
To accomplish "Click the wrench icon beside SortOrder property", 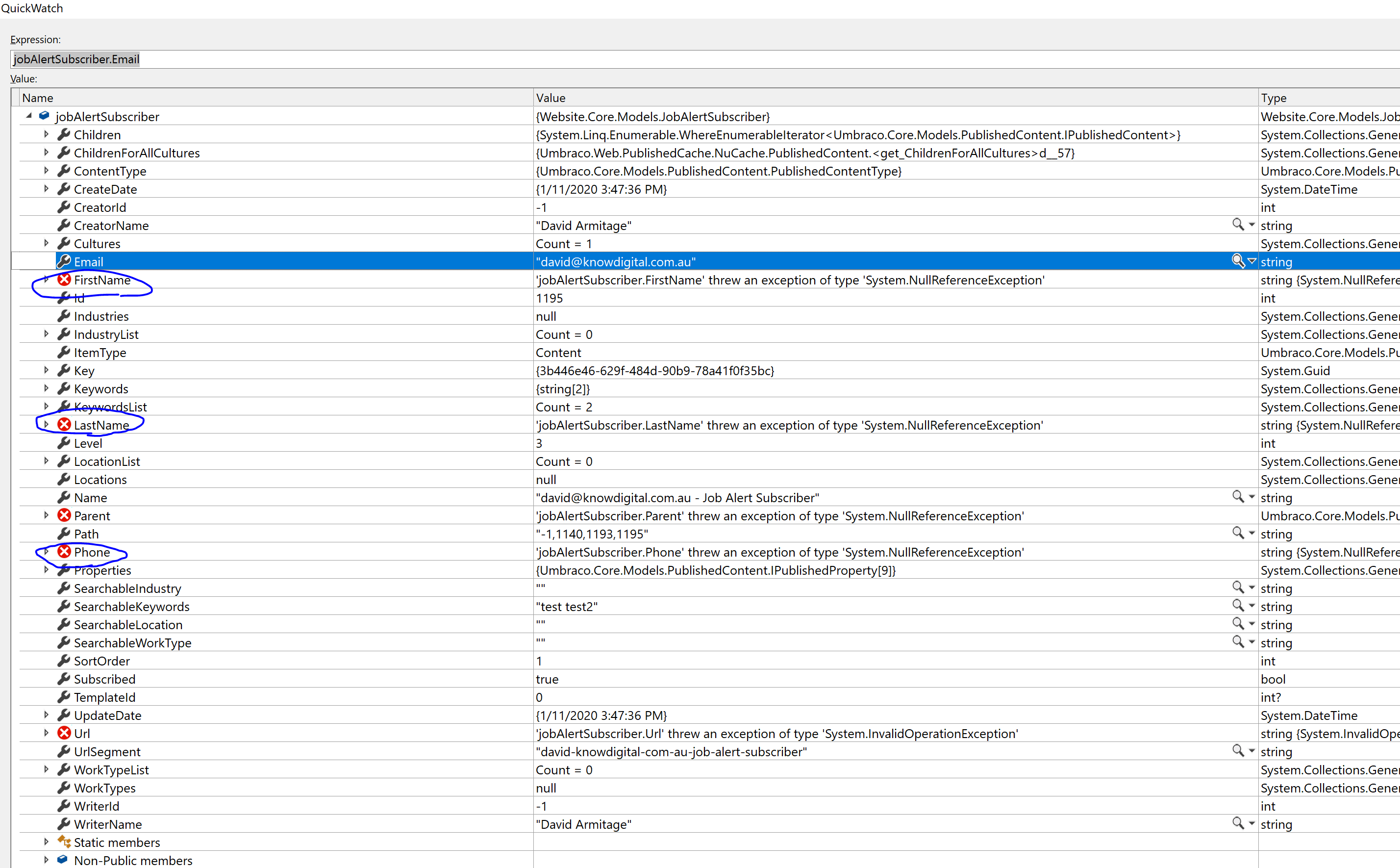I will click(64, 660).
